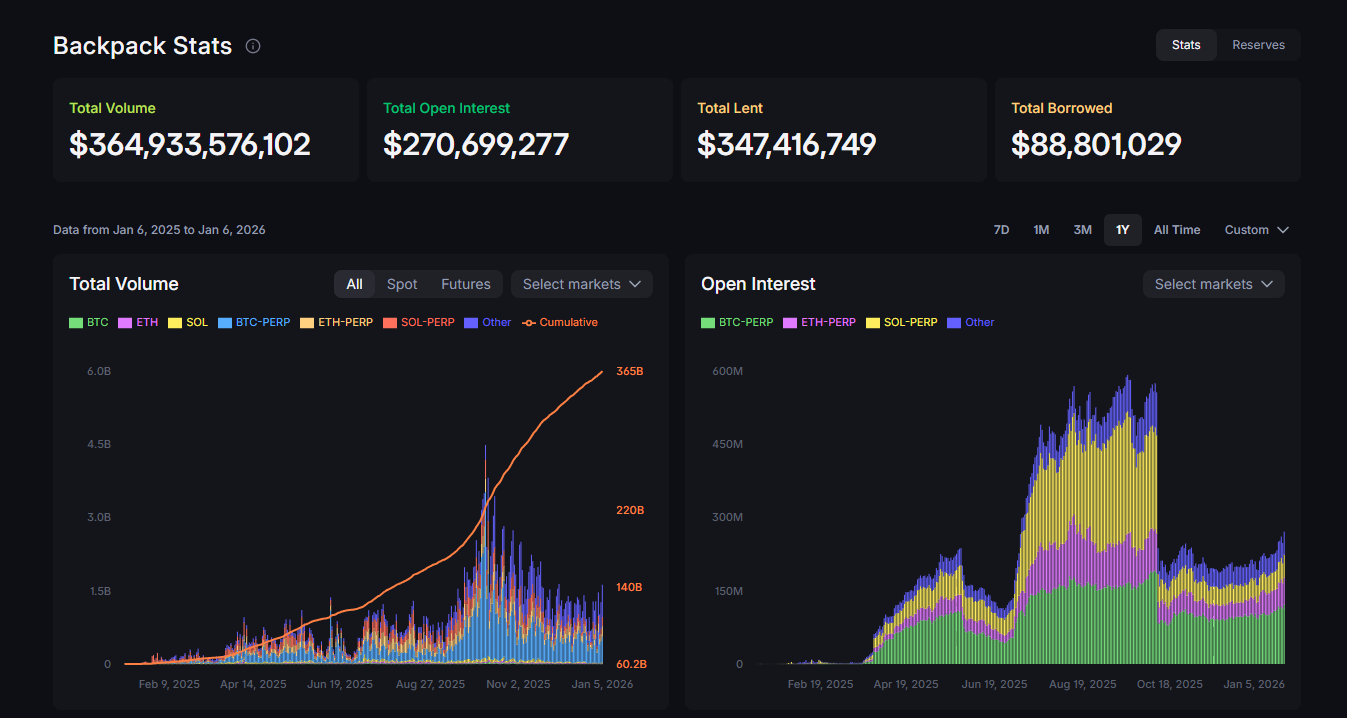1347x718 pixels.
Task: Switch to the Futures tab
Action: (465, 284)
